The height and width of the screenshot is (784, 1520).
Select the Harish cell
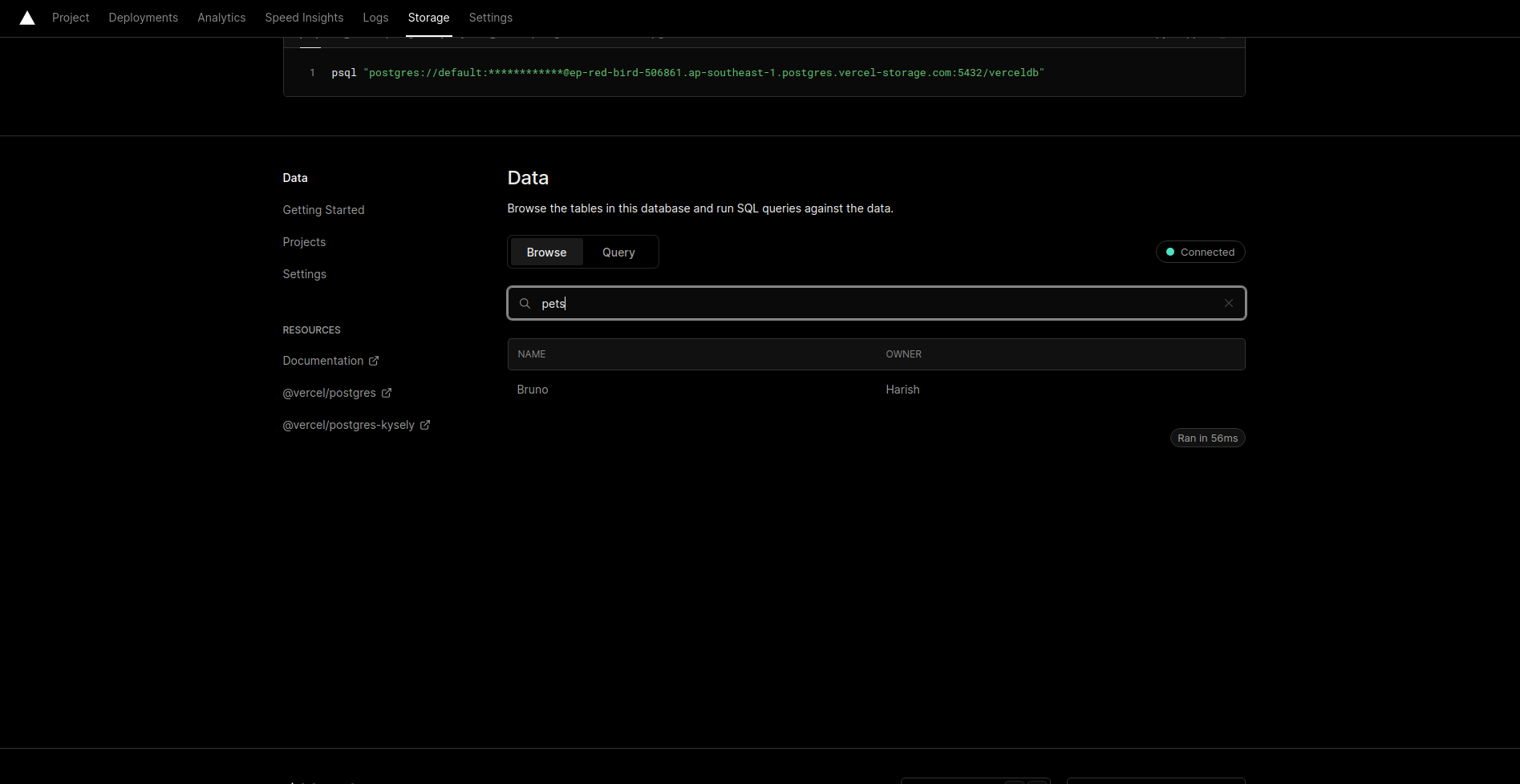(902, 390)
